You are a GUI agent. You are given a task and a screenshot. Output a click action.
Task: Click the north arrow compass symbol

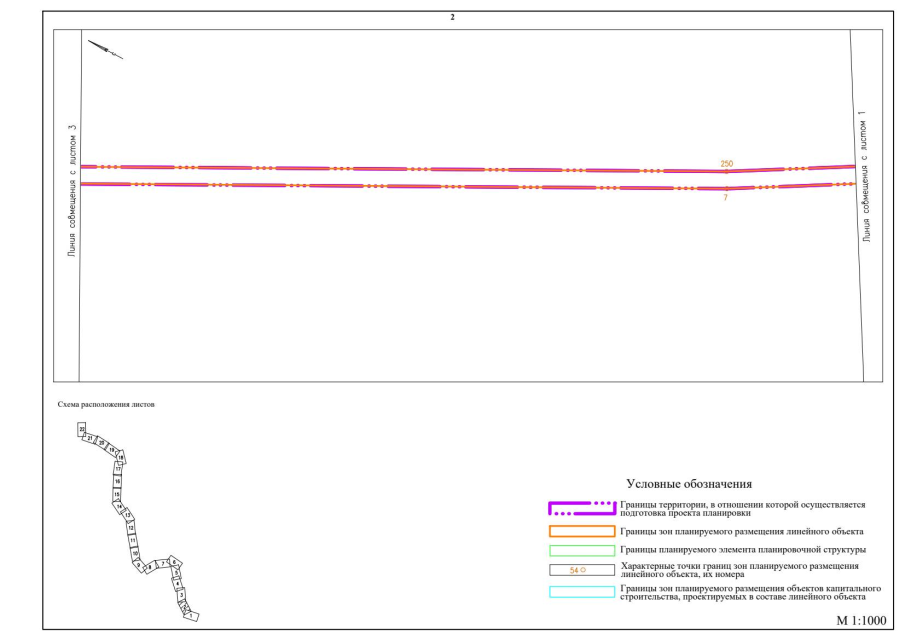pyautogui.click(x=105, y=50)
